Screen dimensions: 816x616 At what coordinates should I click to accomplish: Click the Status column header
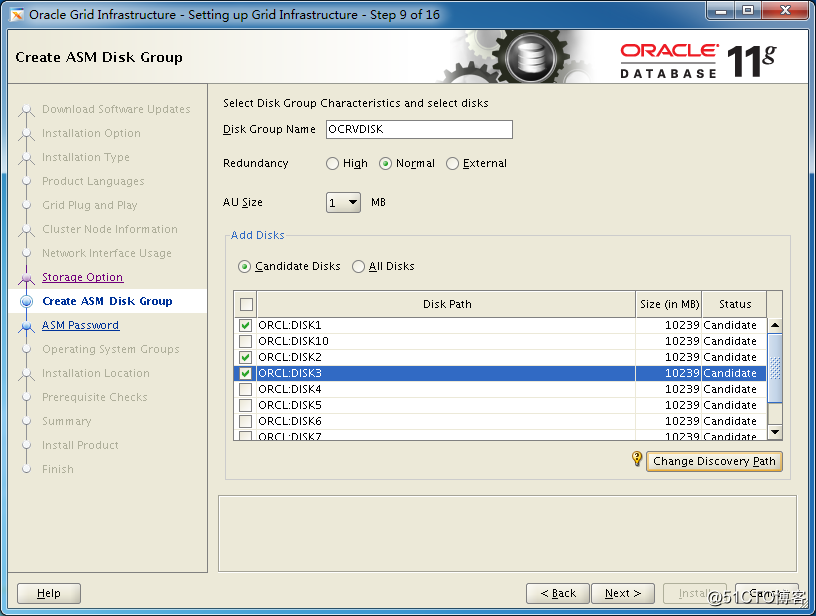coord(734,304)
